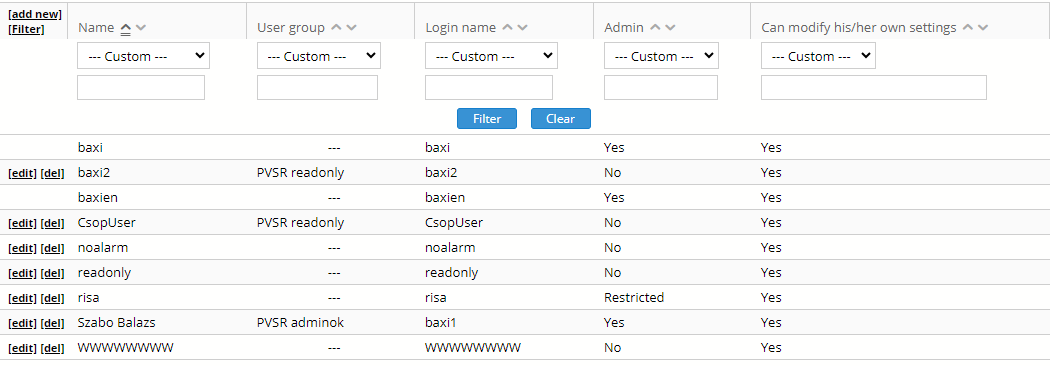This screenshot has width=1054, height=366.
Task: Edit the CsopUser entry
Action: tap(22, 223)
